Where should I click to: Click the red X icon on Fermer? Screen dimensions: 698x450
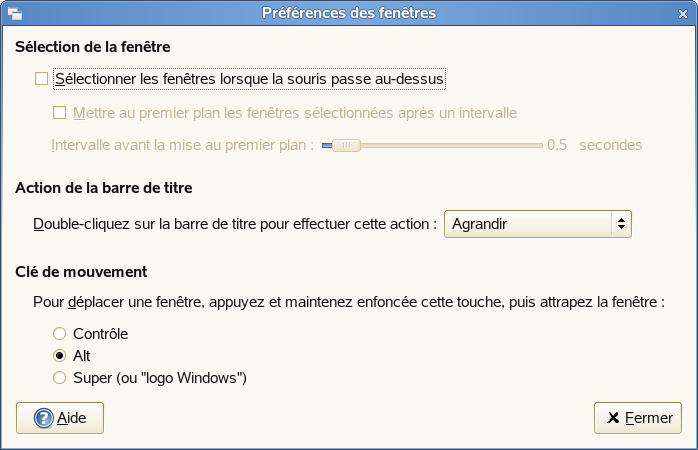[612, 418]
